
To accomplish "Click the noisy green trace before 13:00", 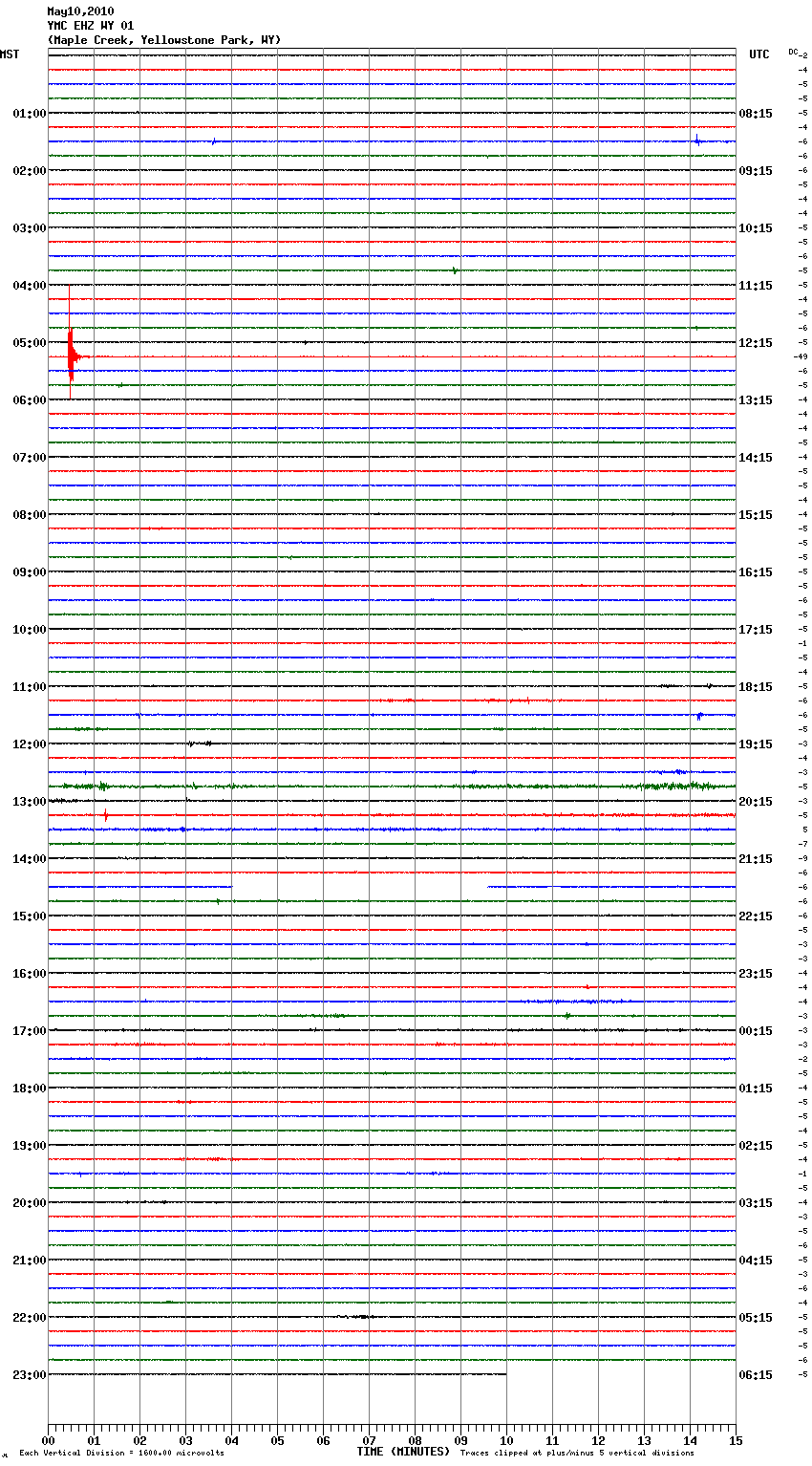I will click(x=392, y=787).
